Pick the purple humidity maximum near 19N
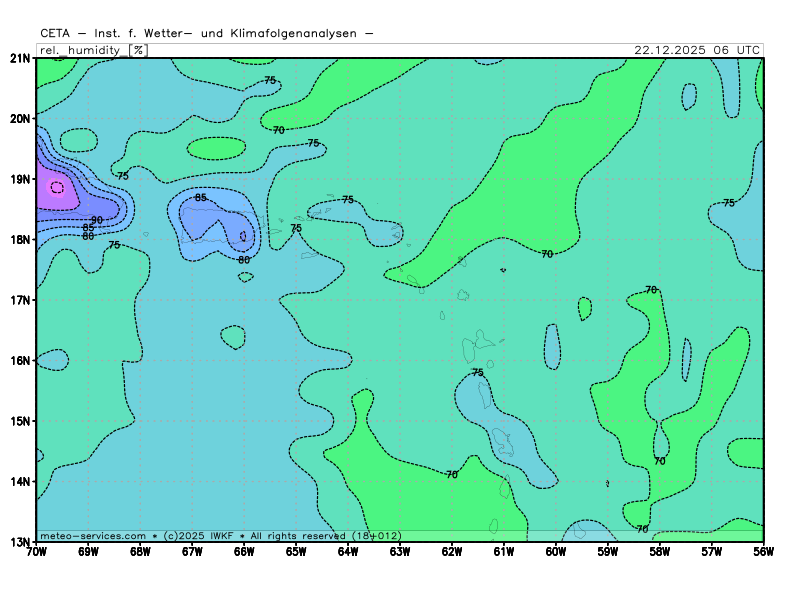800x600 pixels. tap(56, 187)
